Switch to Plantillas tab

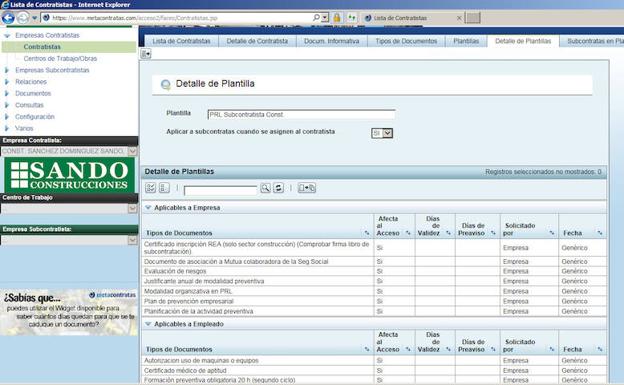coord(466,41)
